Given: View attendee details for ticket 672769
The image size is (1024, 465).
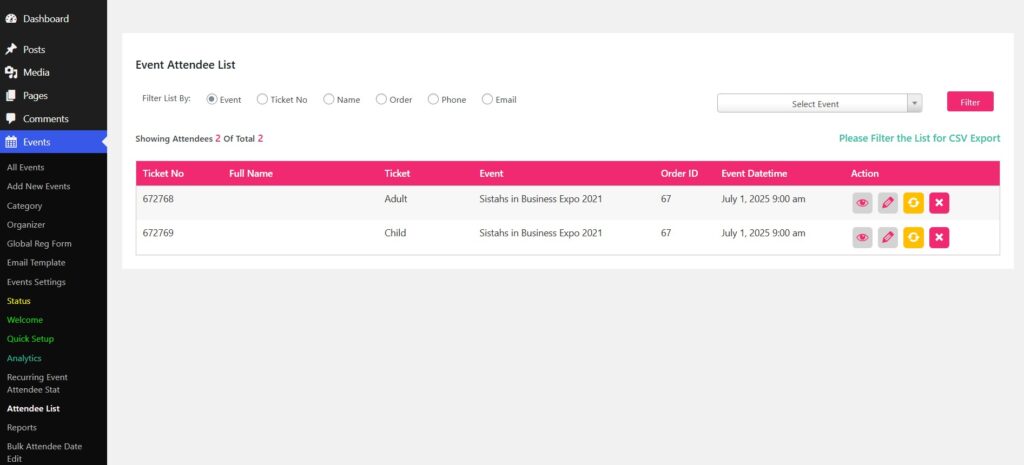Looking at the screenshot, I should (862, 237).
